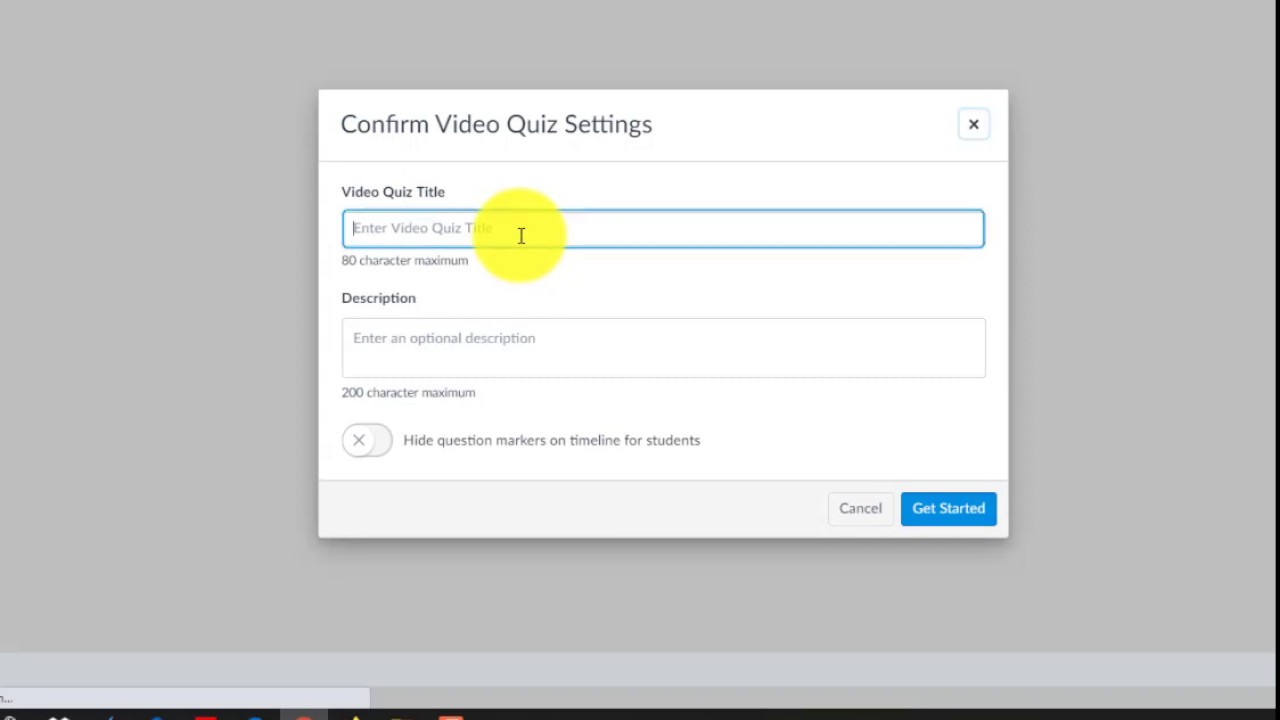The width and height of the screenshot is (1280, 720).
Task: Click the X knob of the toggle switch
Action: tap(359, 440)
